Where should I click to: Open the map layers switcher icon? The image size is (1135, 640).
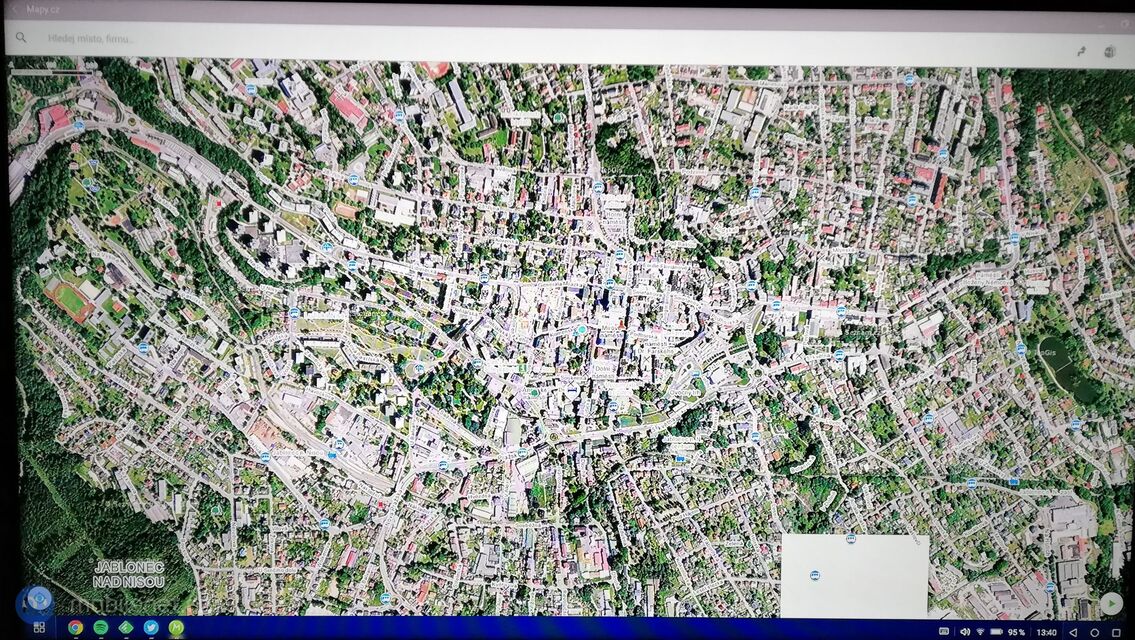point(1109,51)
